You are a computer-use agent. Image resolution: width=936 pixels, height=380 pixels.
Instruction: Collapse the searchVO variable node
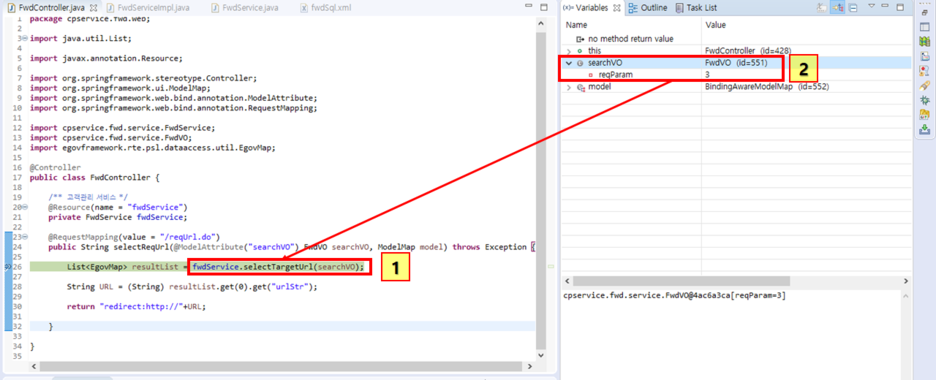click(x=568, y=63)
